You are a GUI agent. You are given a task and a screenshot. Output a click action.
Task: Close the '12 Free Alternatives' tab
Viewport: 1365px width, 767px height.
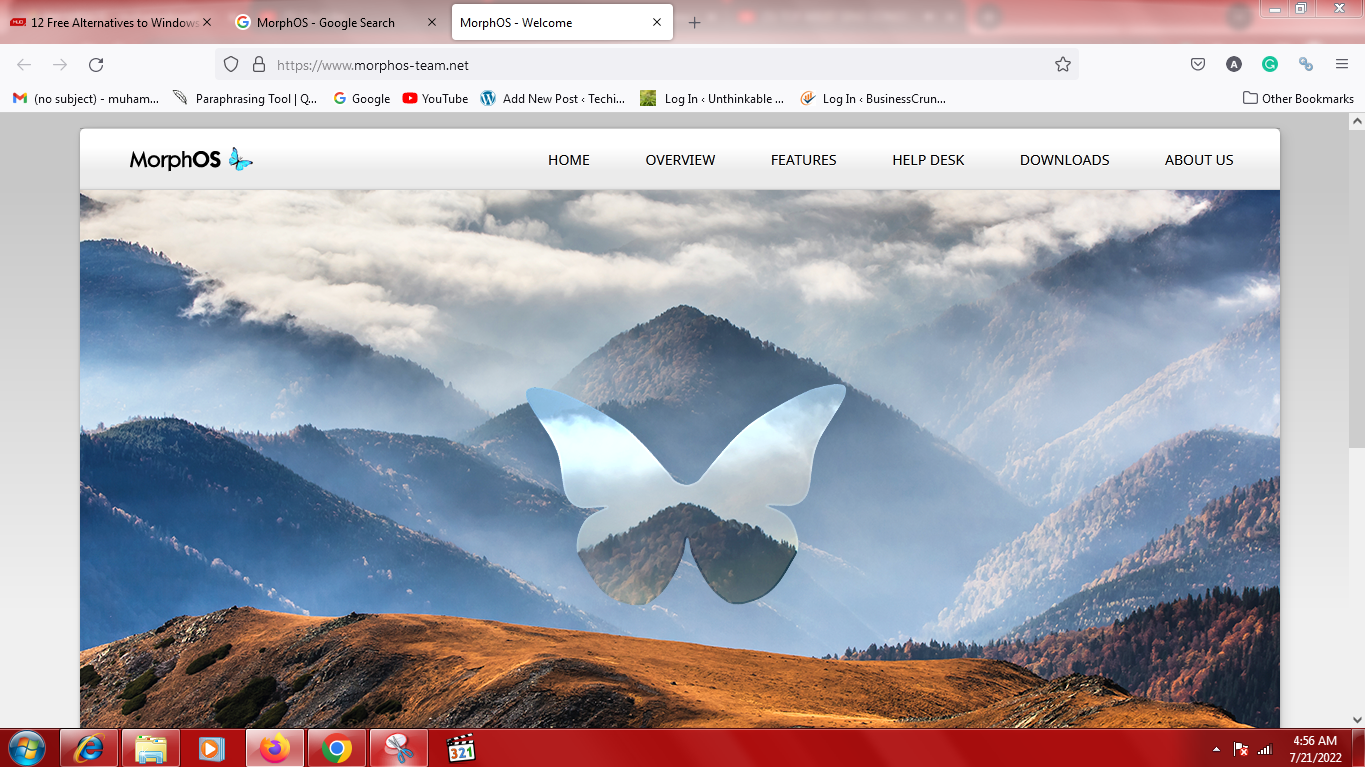point(207,22)
